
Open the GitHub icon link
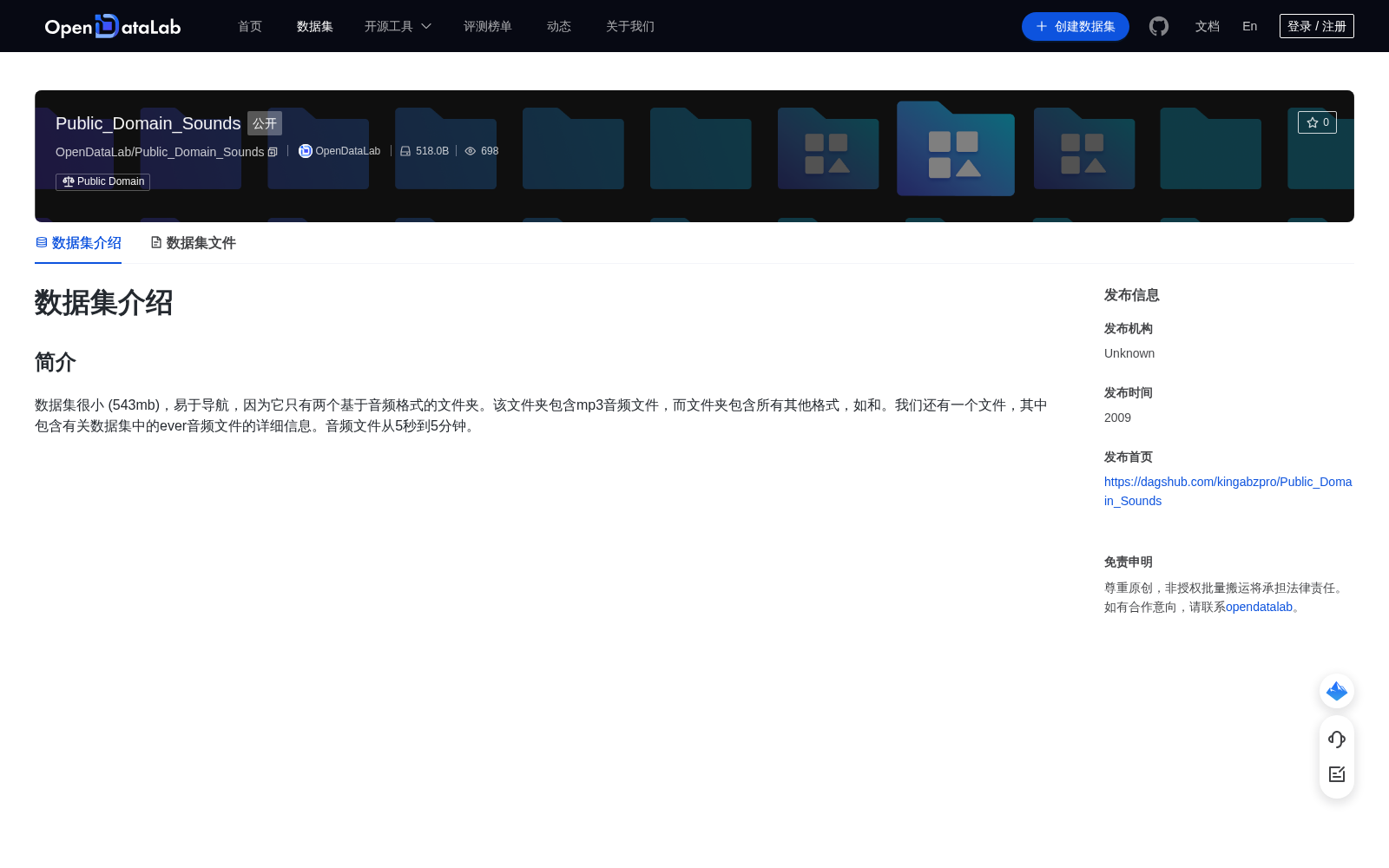1159,26
